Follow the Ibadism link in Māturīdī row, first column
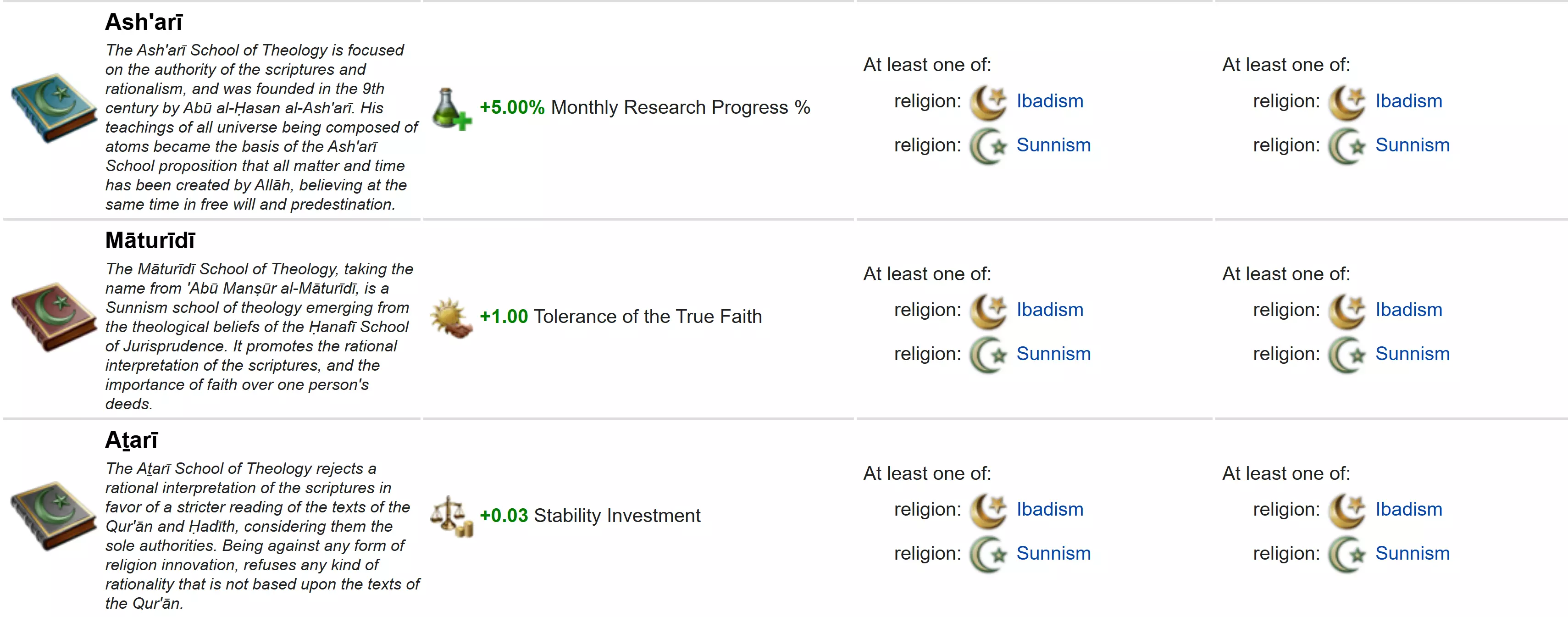 coord(1049,310)
